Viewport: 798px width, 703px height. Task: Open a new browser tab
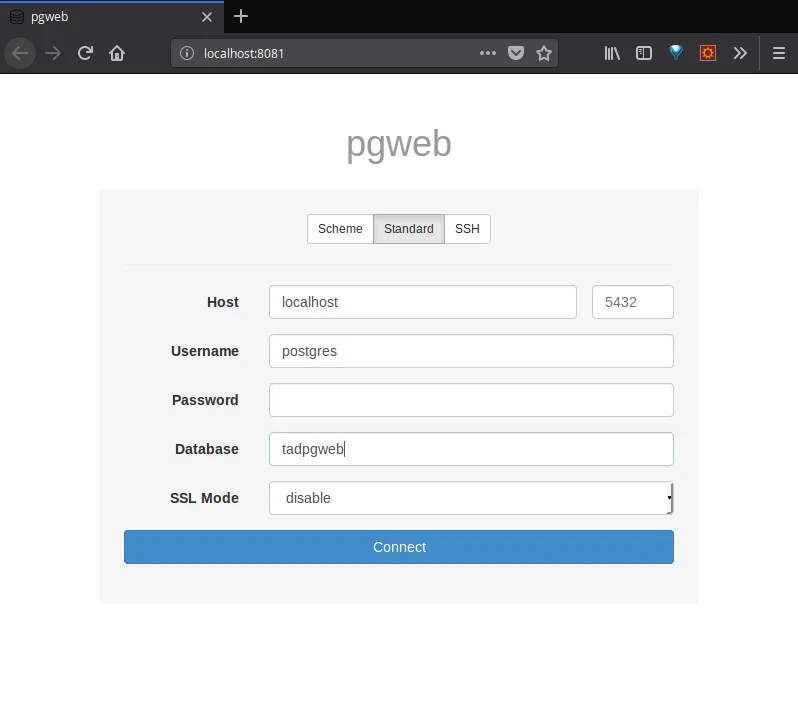[x=241, y=16]
